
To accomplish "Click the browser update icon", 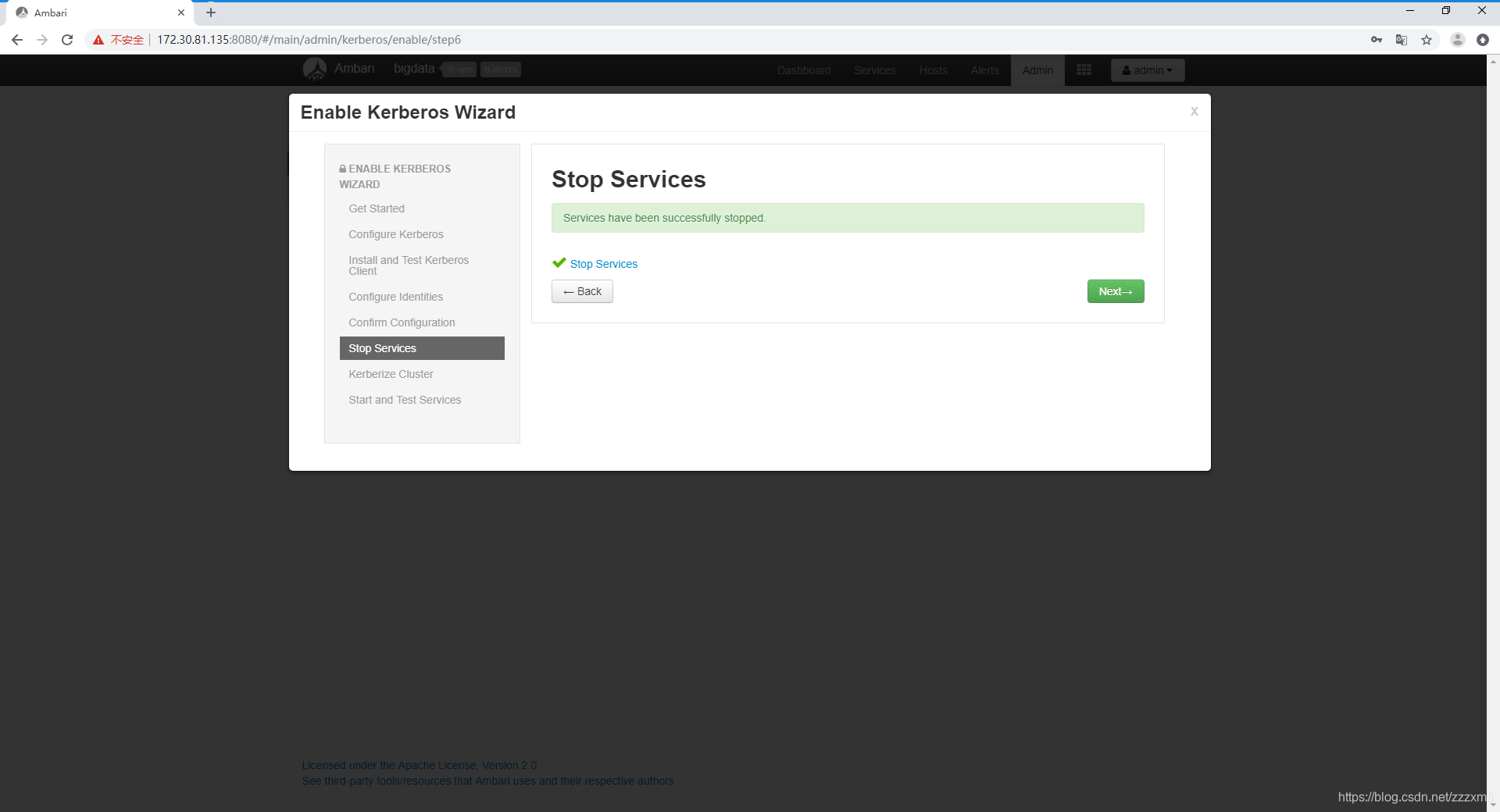I will point(1483,40).
